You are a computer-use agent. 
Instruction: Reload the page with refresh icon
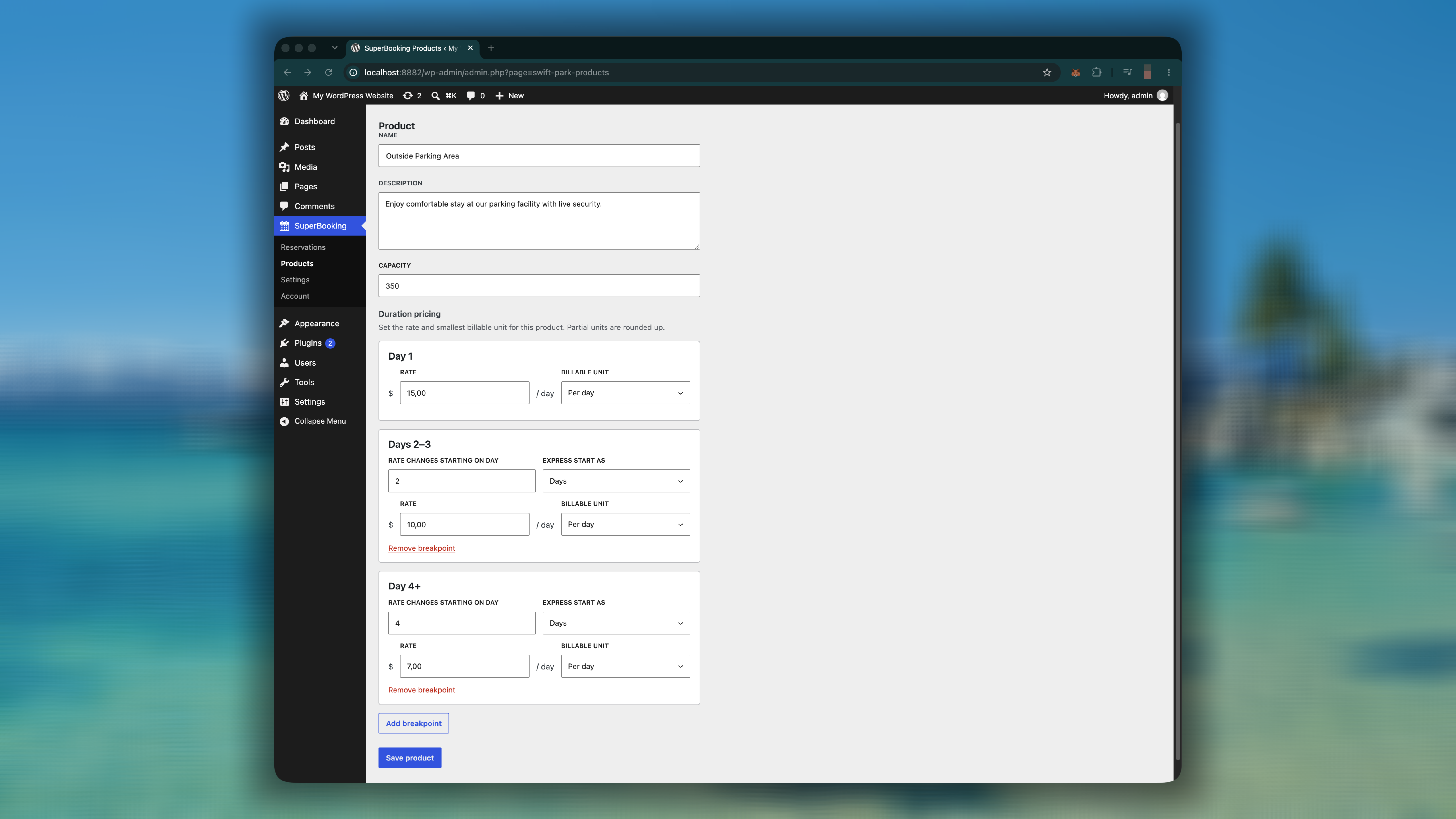(x=328, y=72)
